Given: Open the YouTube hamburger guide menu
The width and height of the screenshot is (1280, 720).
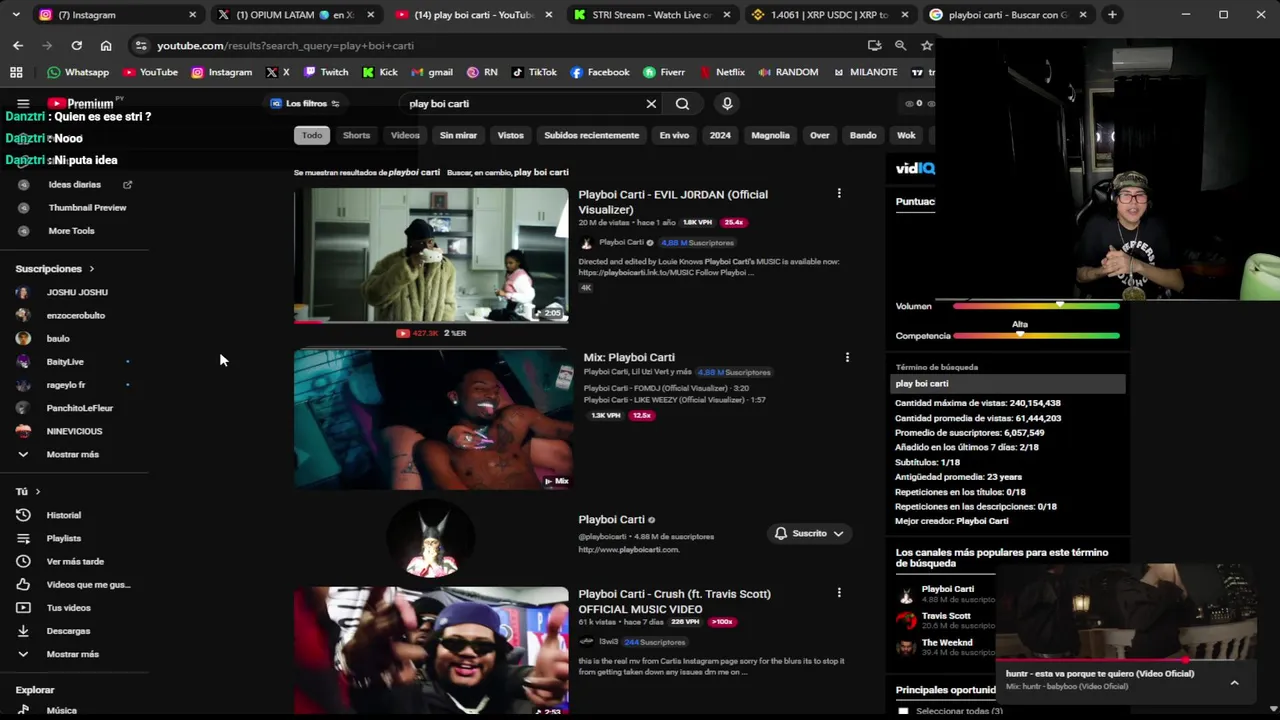Looking at the screenshot, I should coord(23,103).
